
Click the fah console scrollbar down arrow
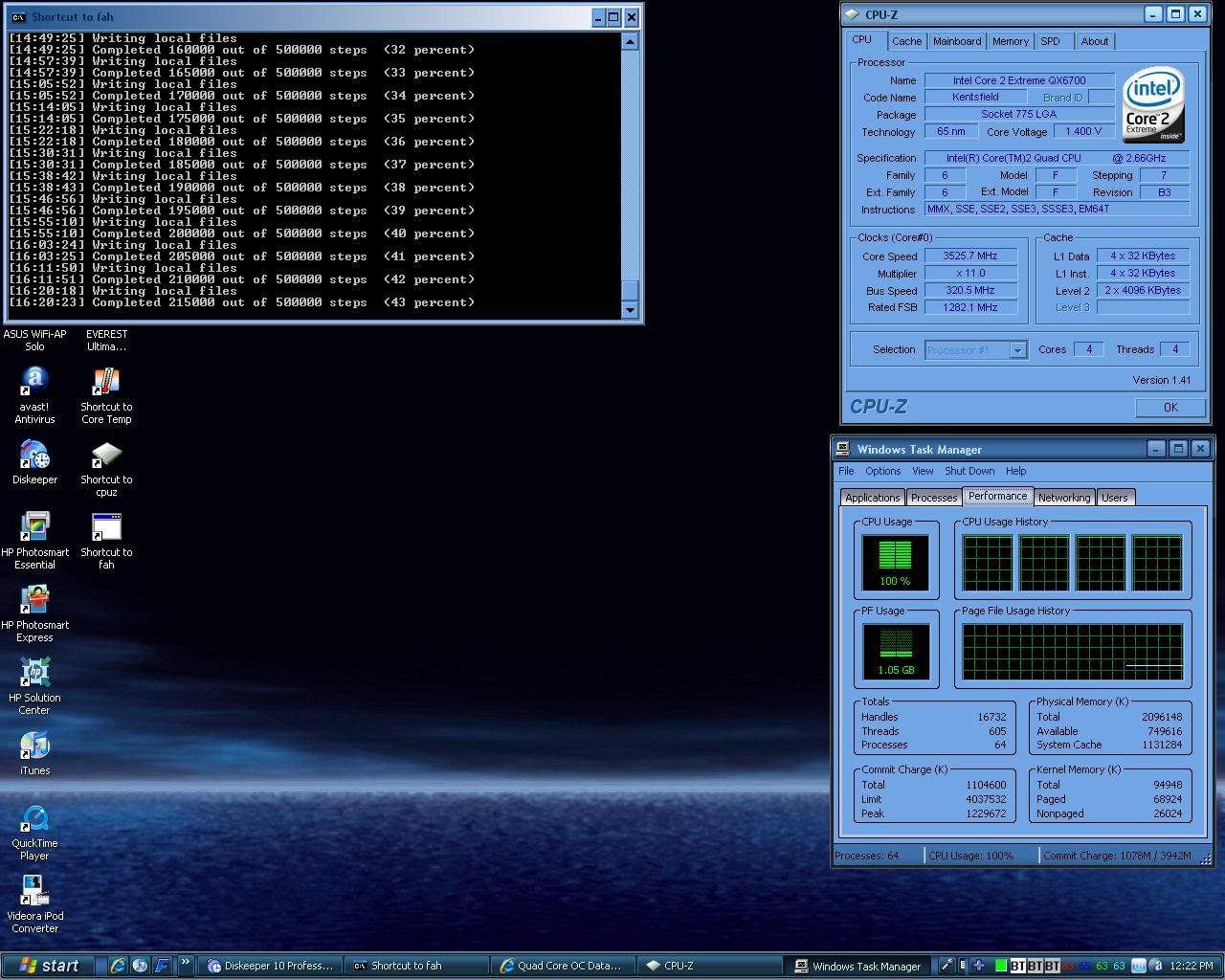630,310
